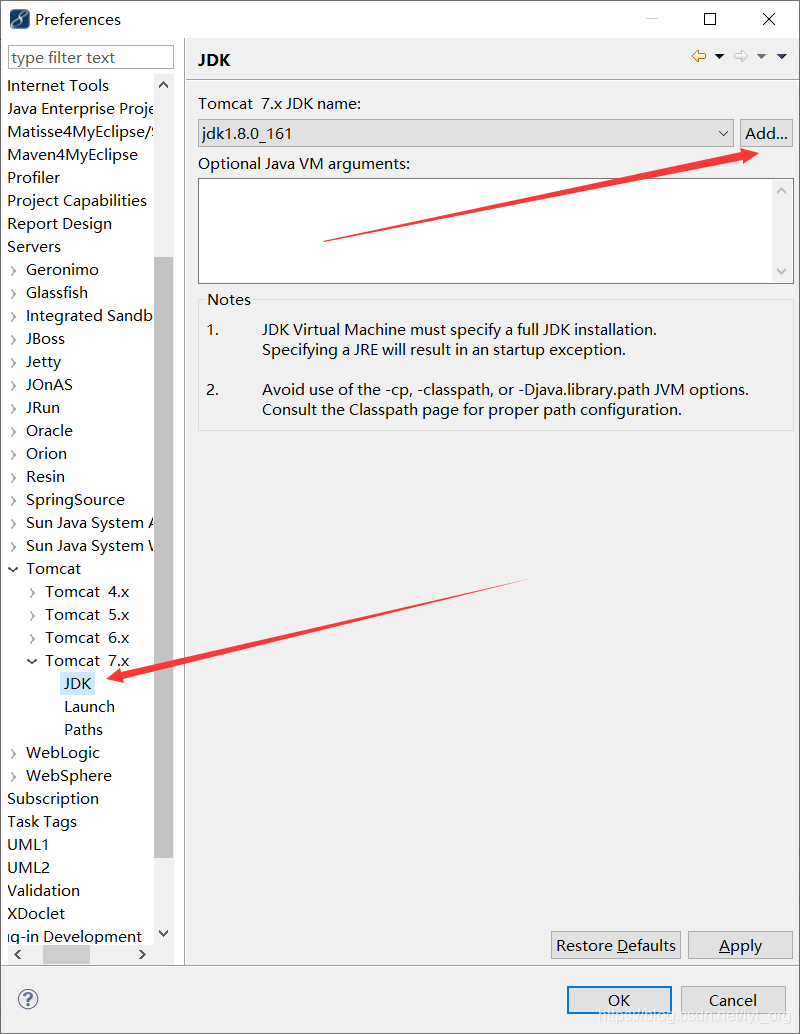Expand the Glassfish server node
This screenshot has height=1034, width=800.
[x=13, y=293]
